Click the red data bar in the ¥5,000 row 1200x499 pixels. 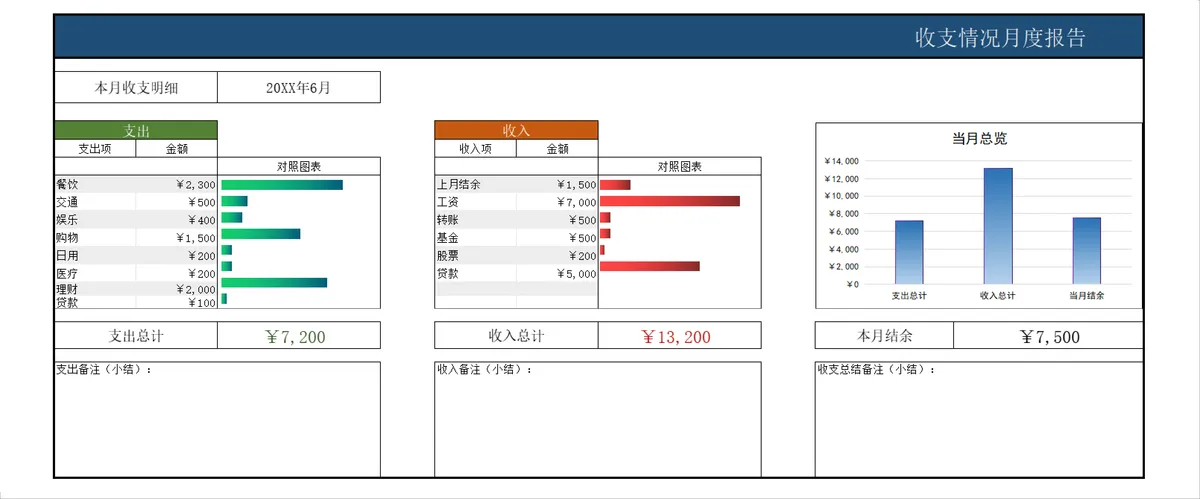point(650,266)
